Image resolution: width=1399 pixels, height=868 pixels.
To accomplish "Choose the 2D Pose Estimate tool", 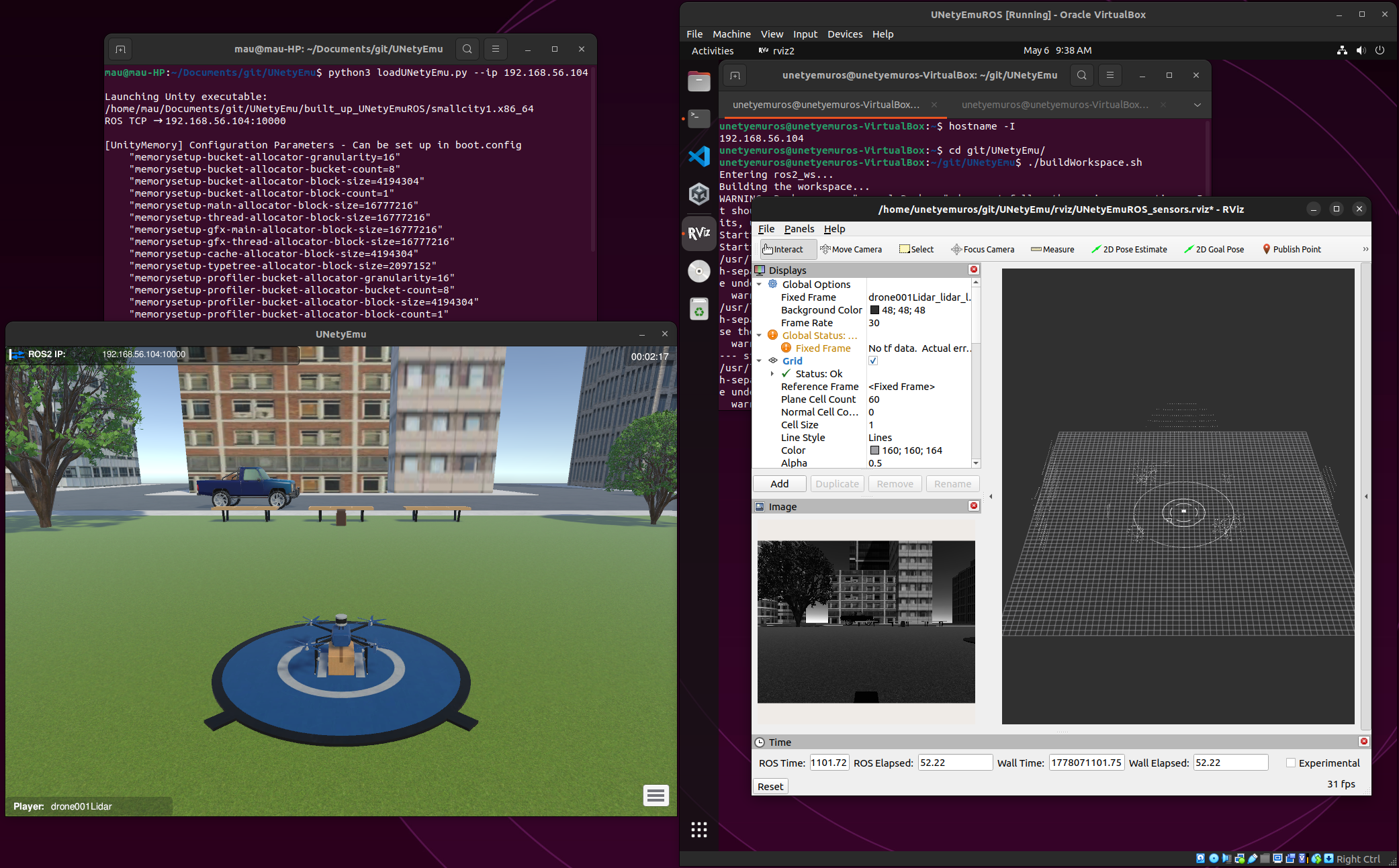I will tap(1129, 249).
